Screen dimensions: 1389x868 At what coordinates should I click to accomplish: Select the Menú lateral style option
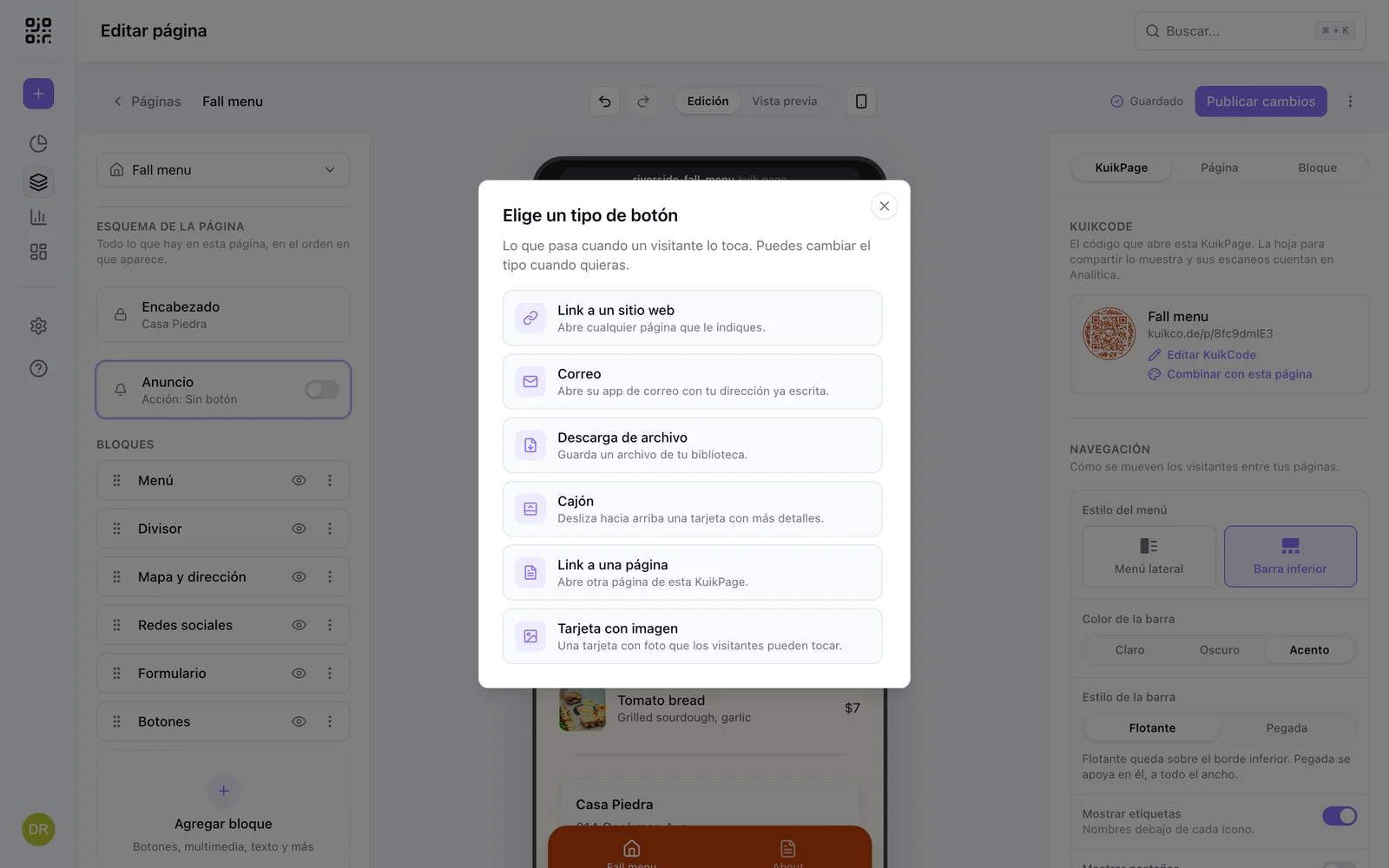click(x=1149, y=556)
